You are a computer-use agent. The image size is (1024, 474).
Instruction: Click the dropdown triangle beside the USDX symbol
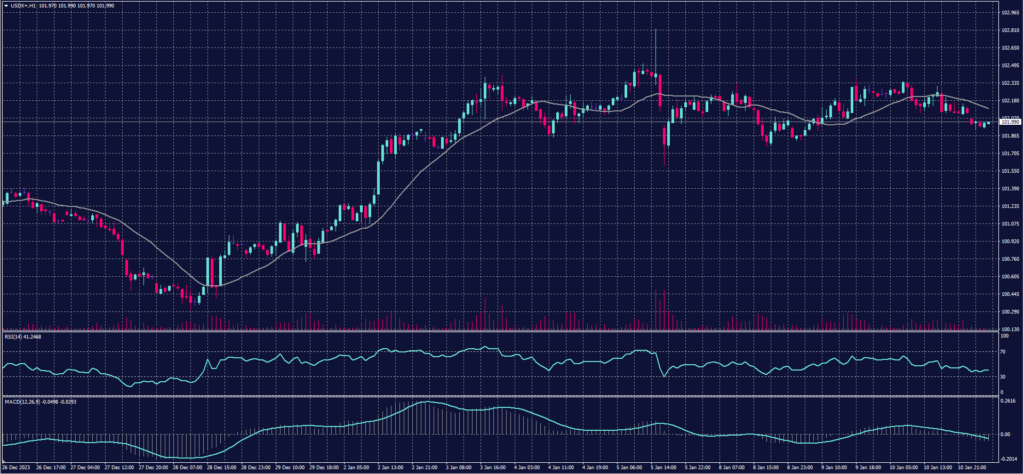pos(4,6)
